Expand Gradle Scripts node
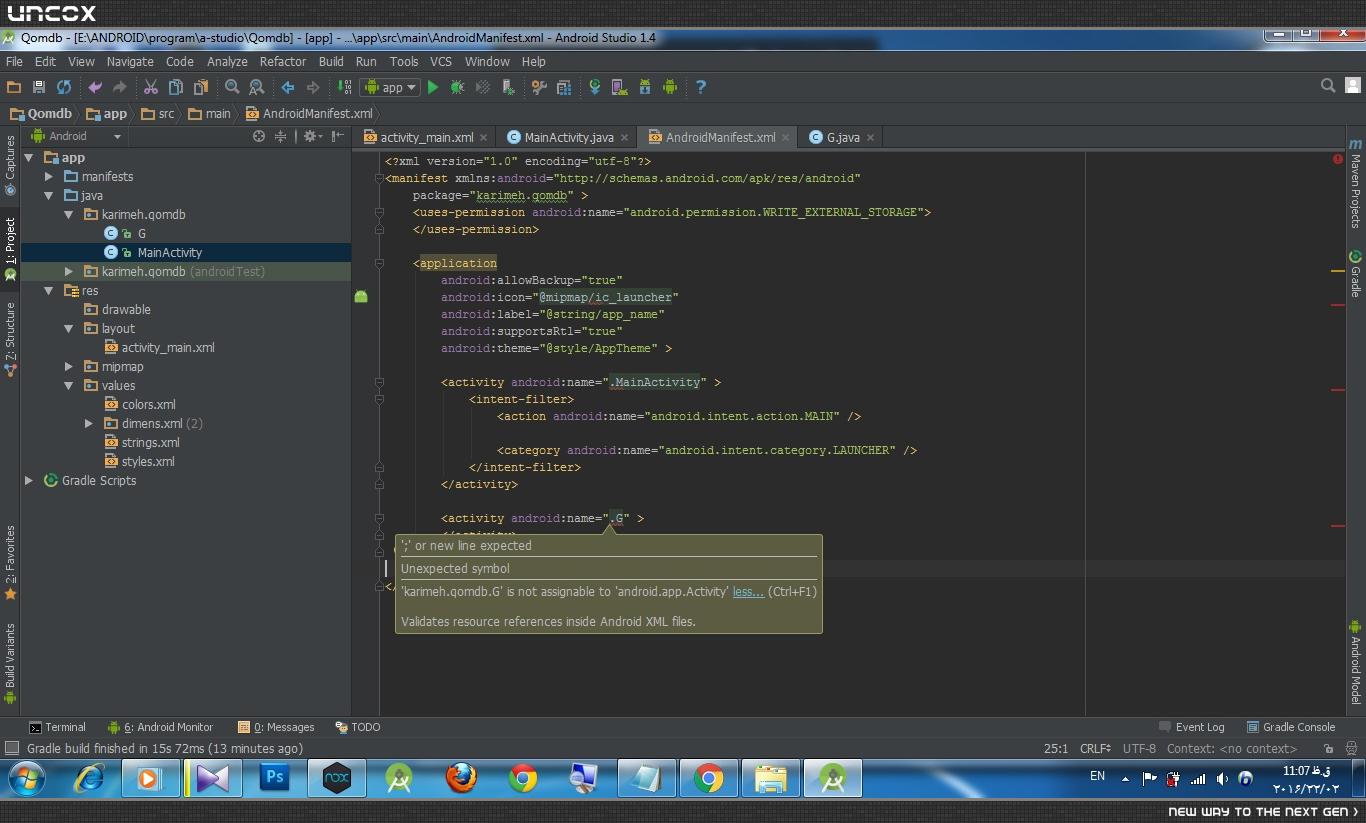Screen dimensions: 1366x823 29,481
